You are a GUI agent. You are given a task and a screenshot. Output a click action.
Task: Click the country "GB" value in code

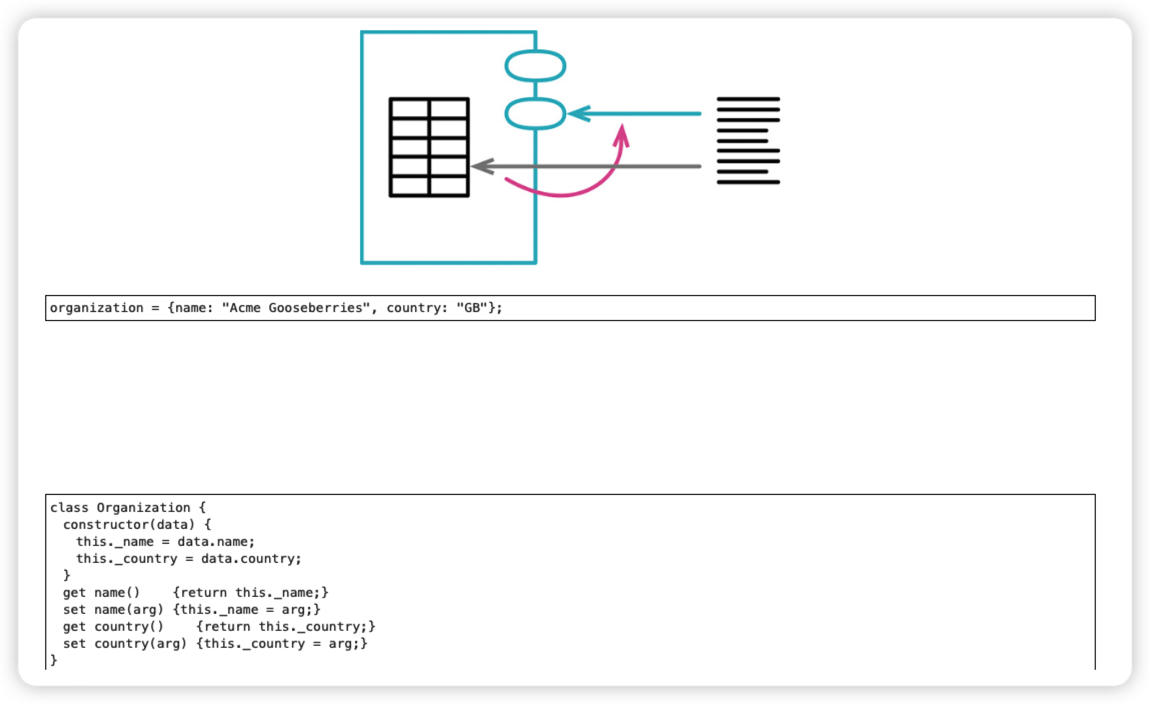point(472,308)
